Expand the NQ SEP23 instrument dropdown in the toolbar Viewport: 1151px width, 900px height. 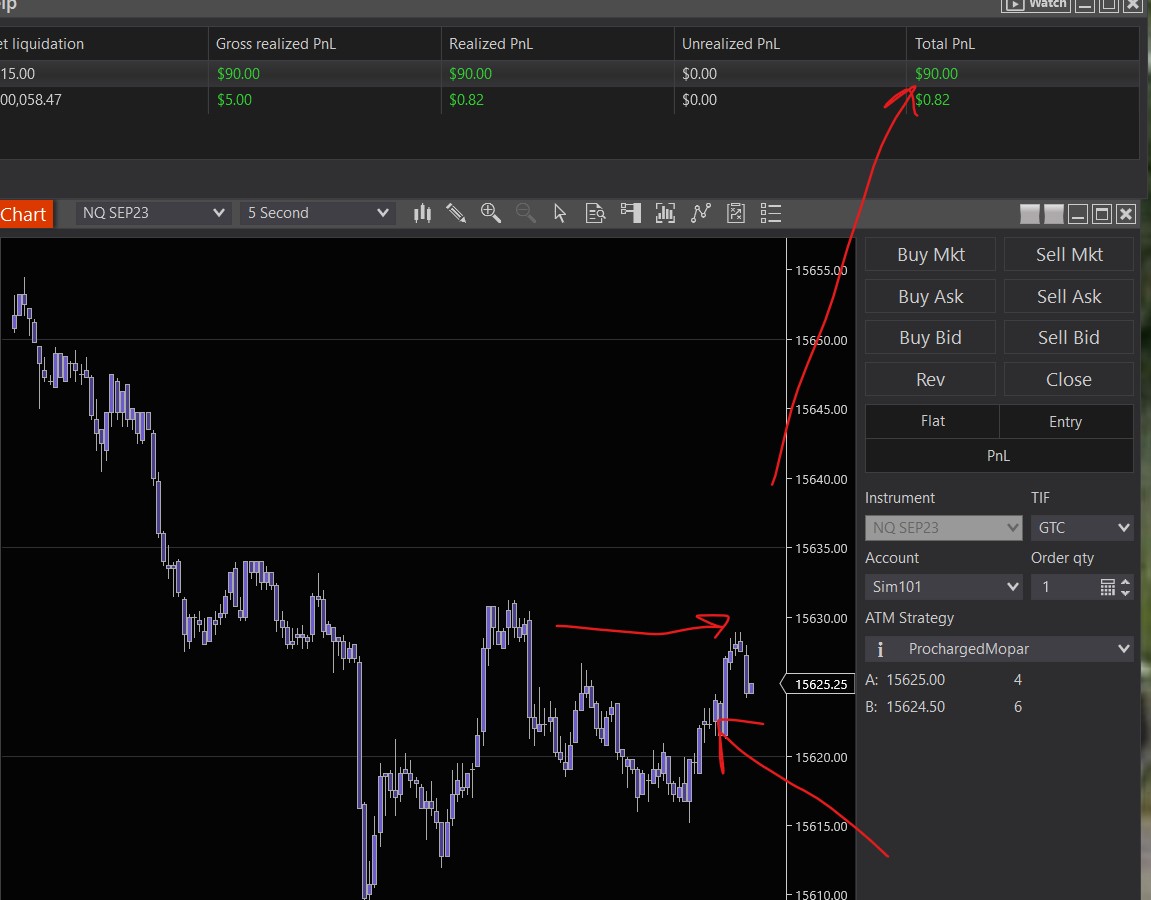[153, 213]
